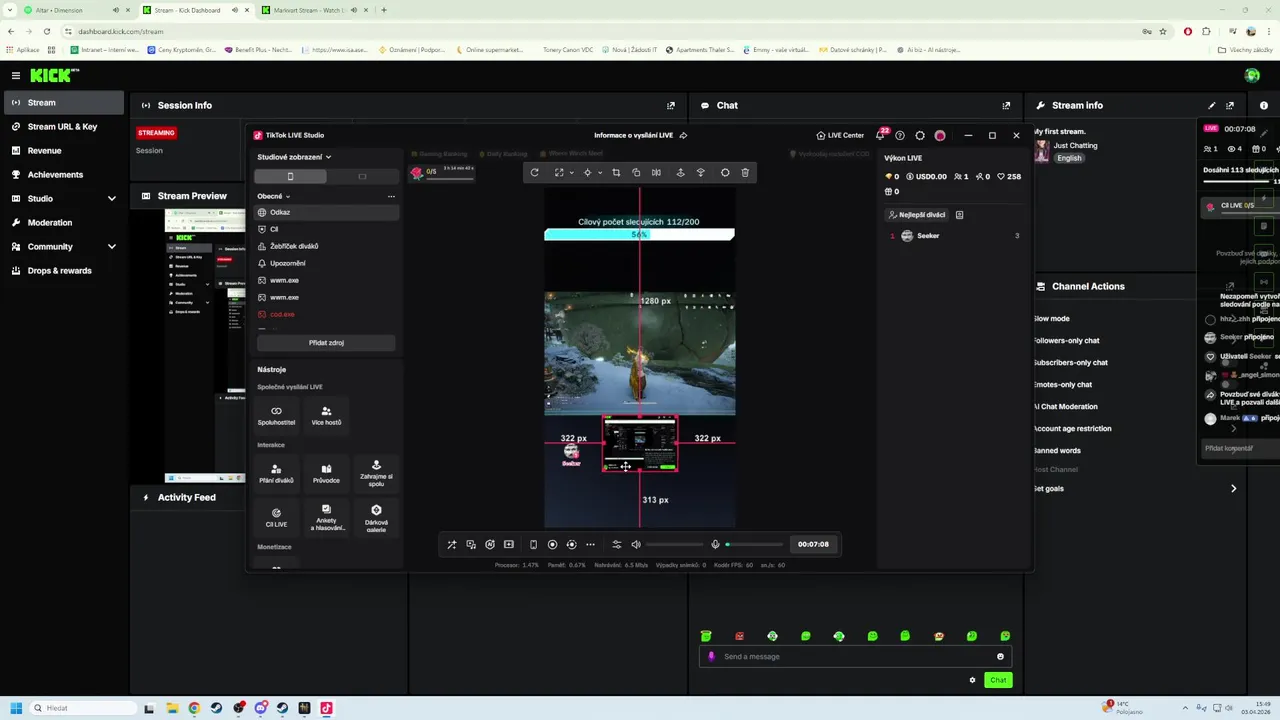The width and height of the screenshot is (1280, 720).
Task: Open the Dárková galerie tool
Action: pyautogui.click(x=376, y=517)
